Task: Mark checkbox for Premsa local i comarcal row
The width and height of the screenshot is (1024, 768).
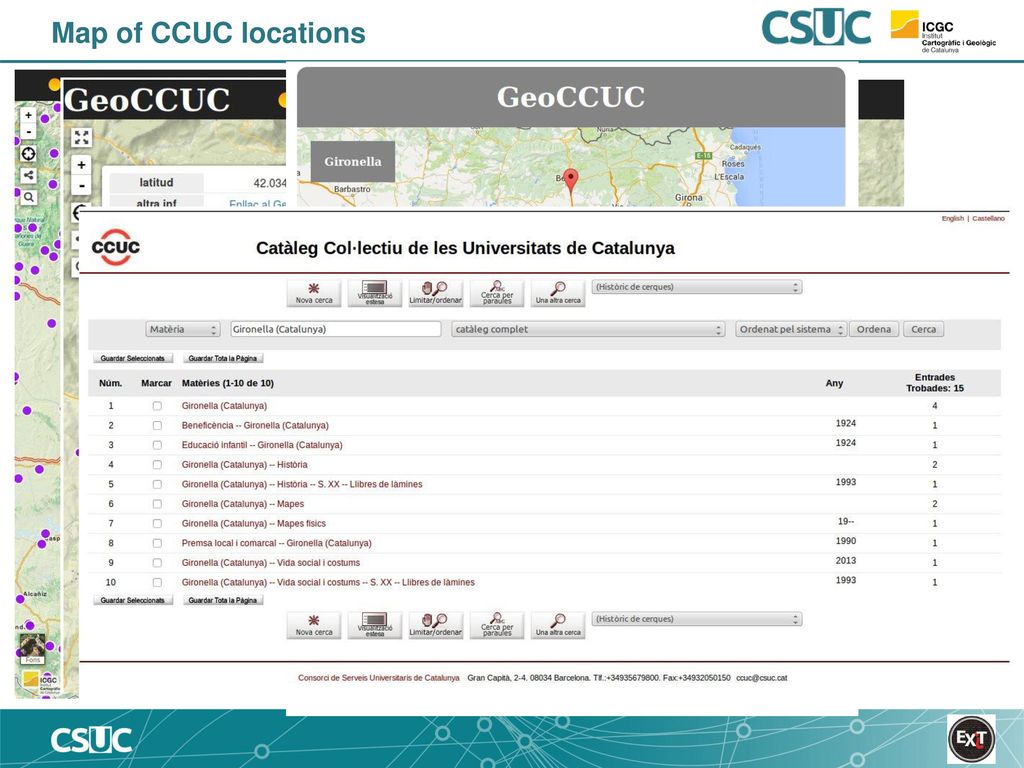Action: pos(157,543)
